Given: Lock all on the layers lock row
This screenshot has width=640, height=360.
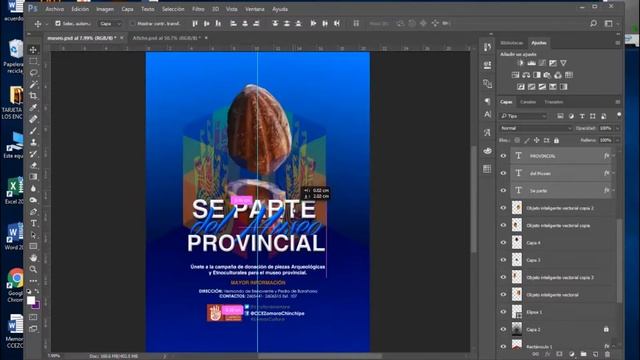Looking at the screenshot, I should click(x=556, y=140).
